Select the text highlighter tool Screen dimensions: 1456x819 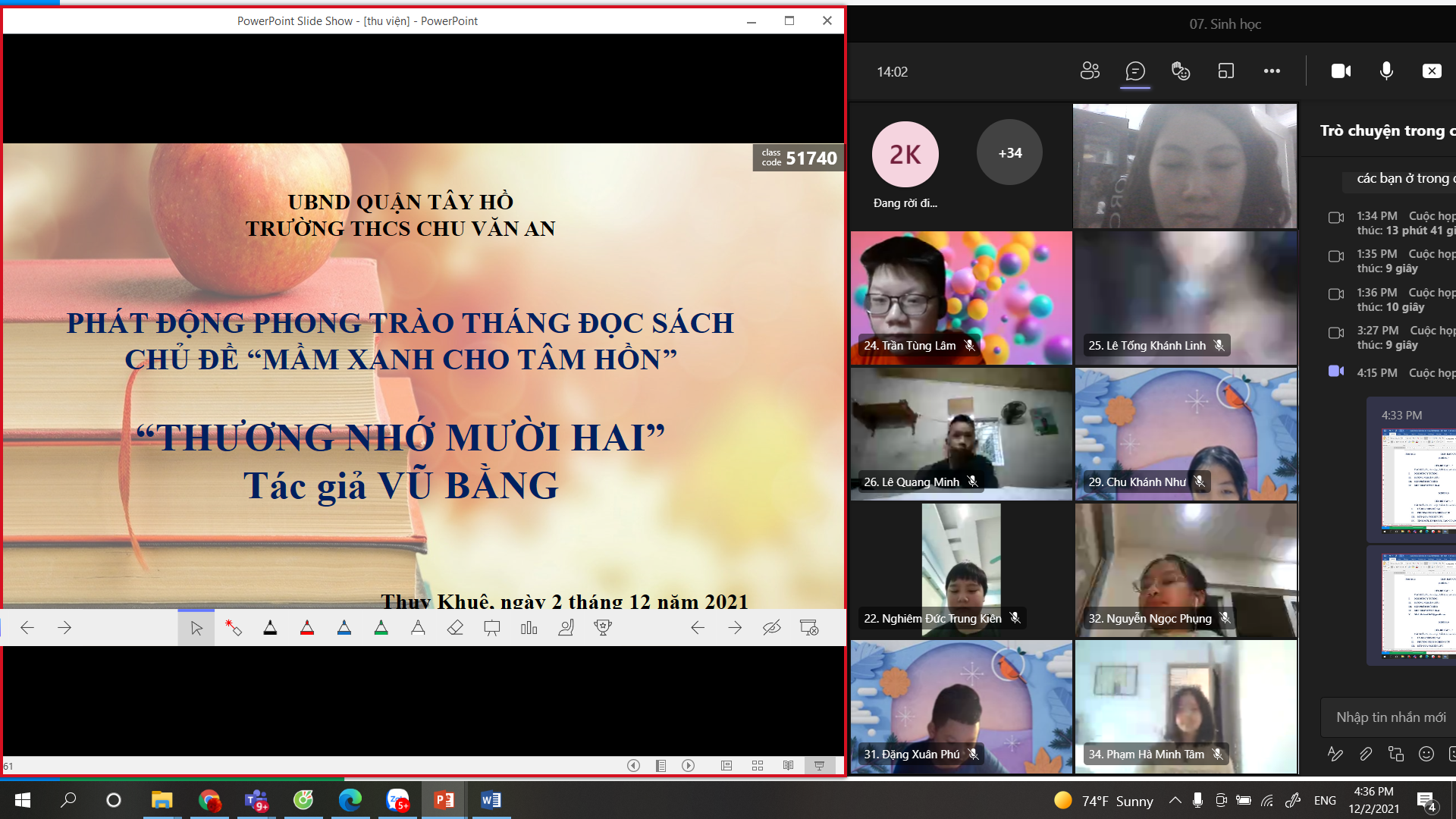tap(418, 628)
